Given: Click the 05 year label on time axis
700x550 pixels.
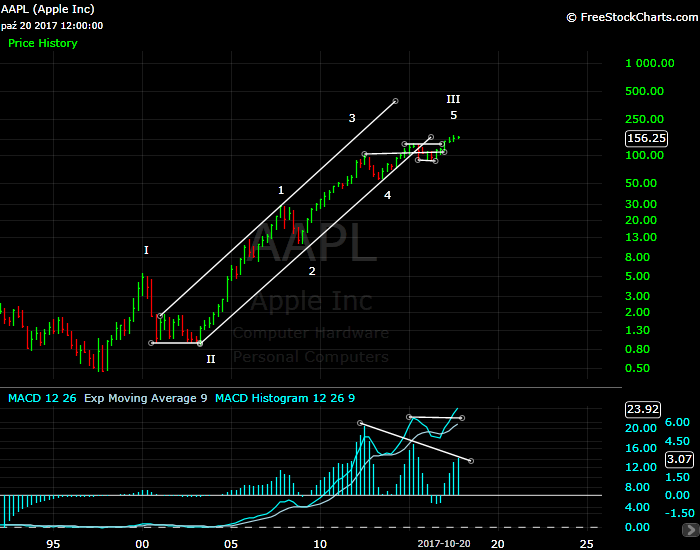Looking at the screenshot, I should pos(231,544).
